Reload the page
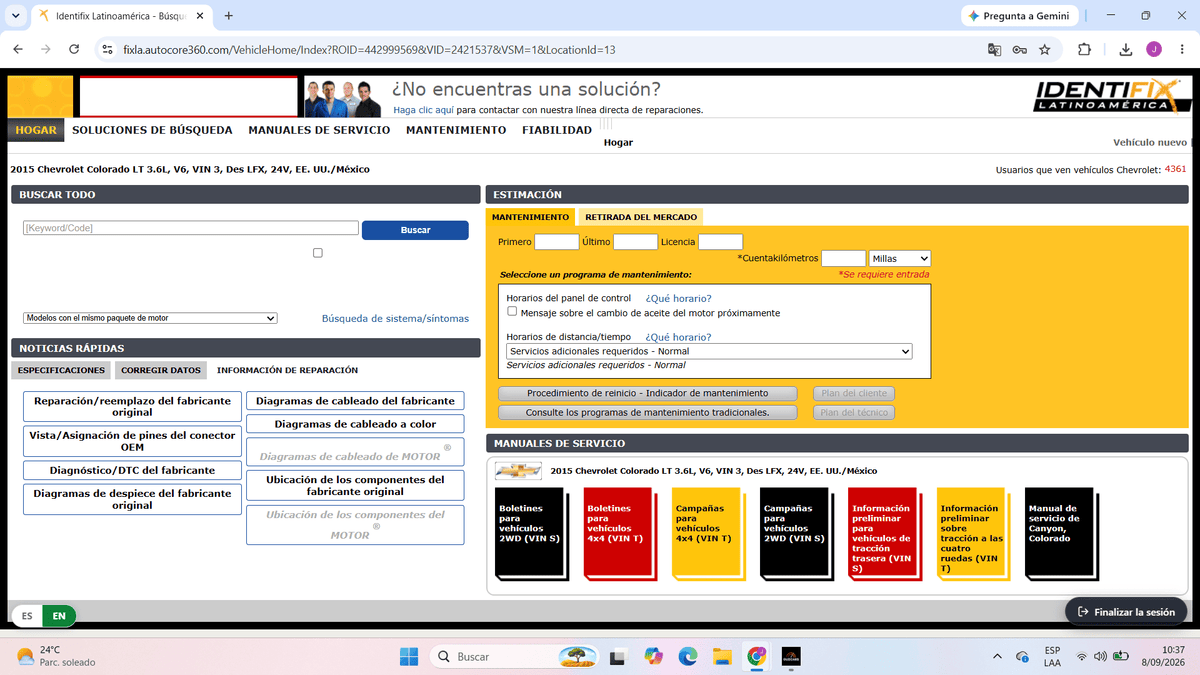 click(x=74, y=49)
